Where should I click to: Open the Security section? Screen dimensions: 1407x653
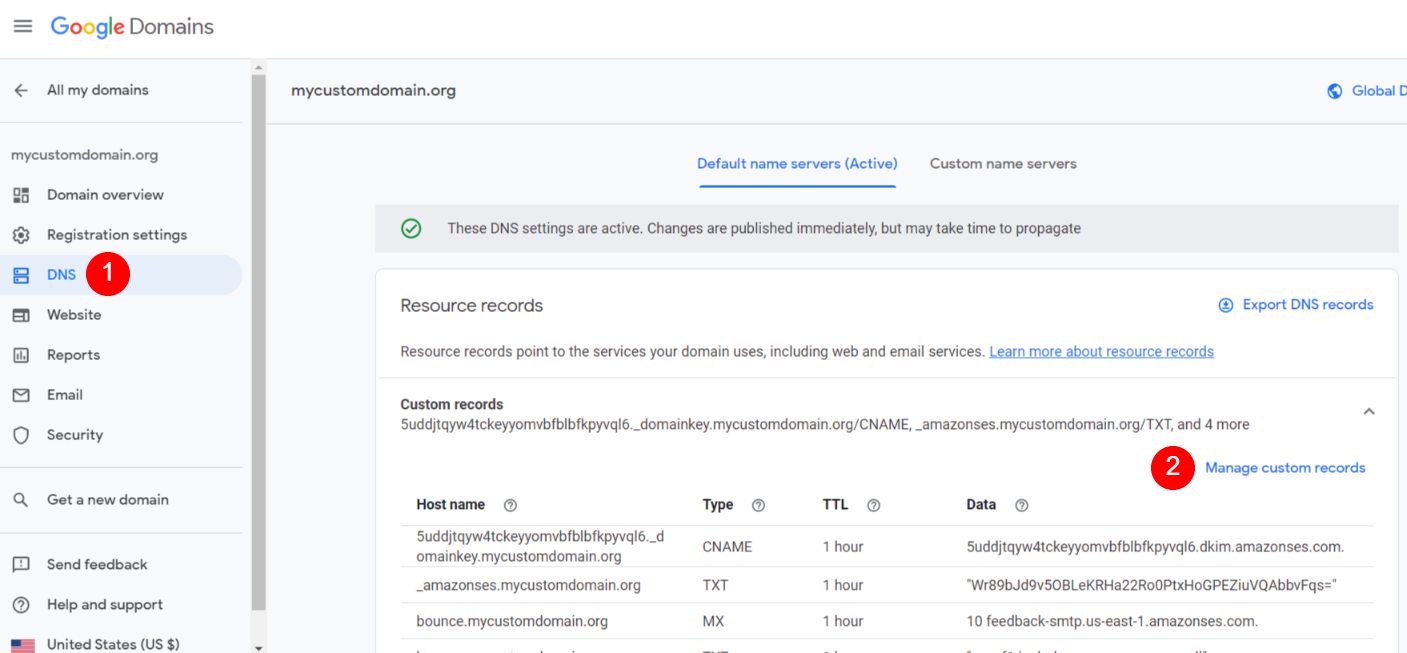tap(74, 435)
